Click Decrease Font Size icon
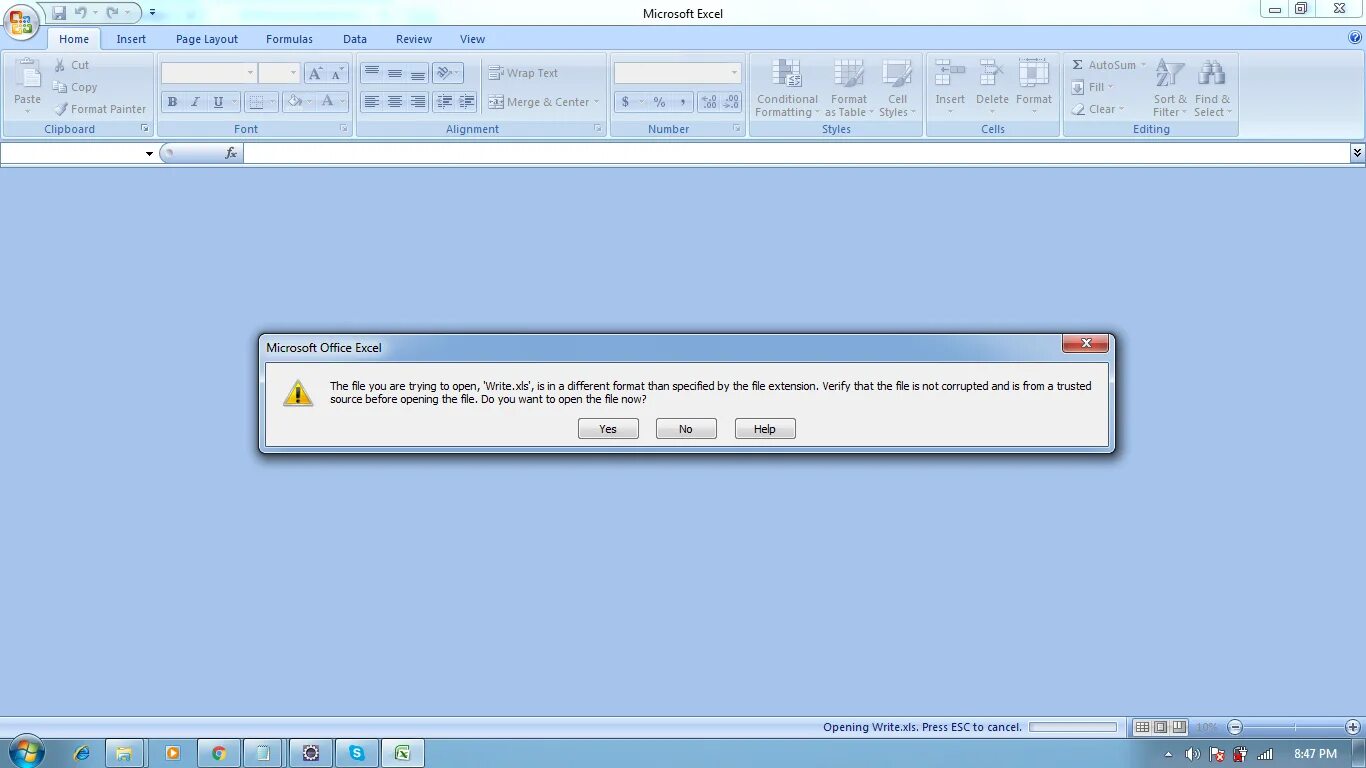The height and width of the screenshot is (768, 1366). [337, 73]
